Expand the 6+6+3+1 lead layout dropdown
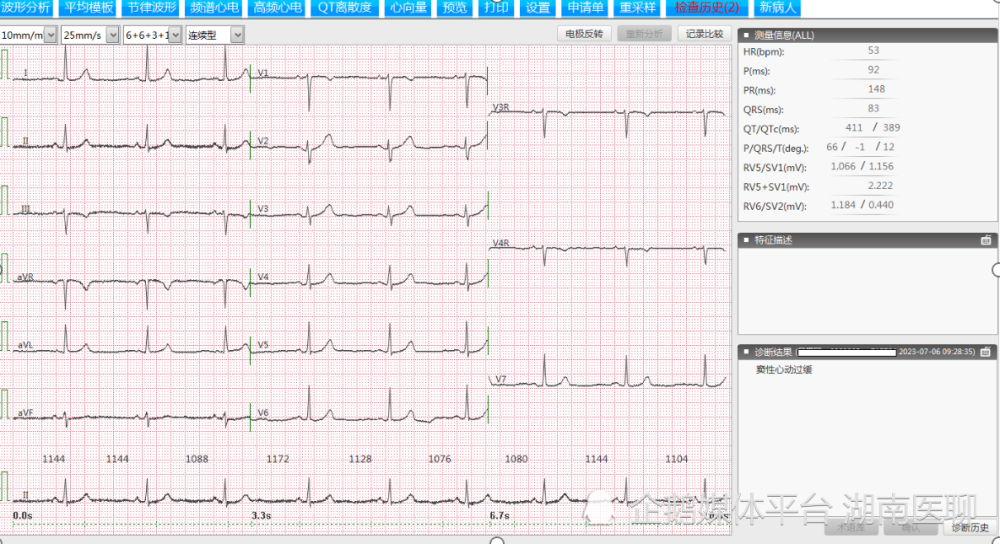 (175, 35)
